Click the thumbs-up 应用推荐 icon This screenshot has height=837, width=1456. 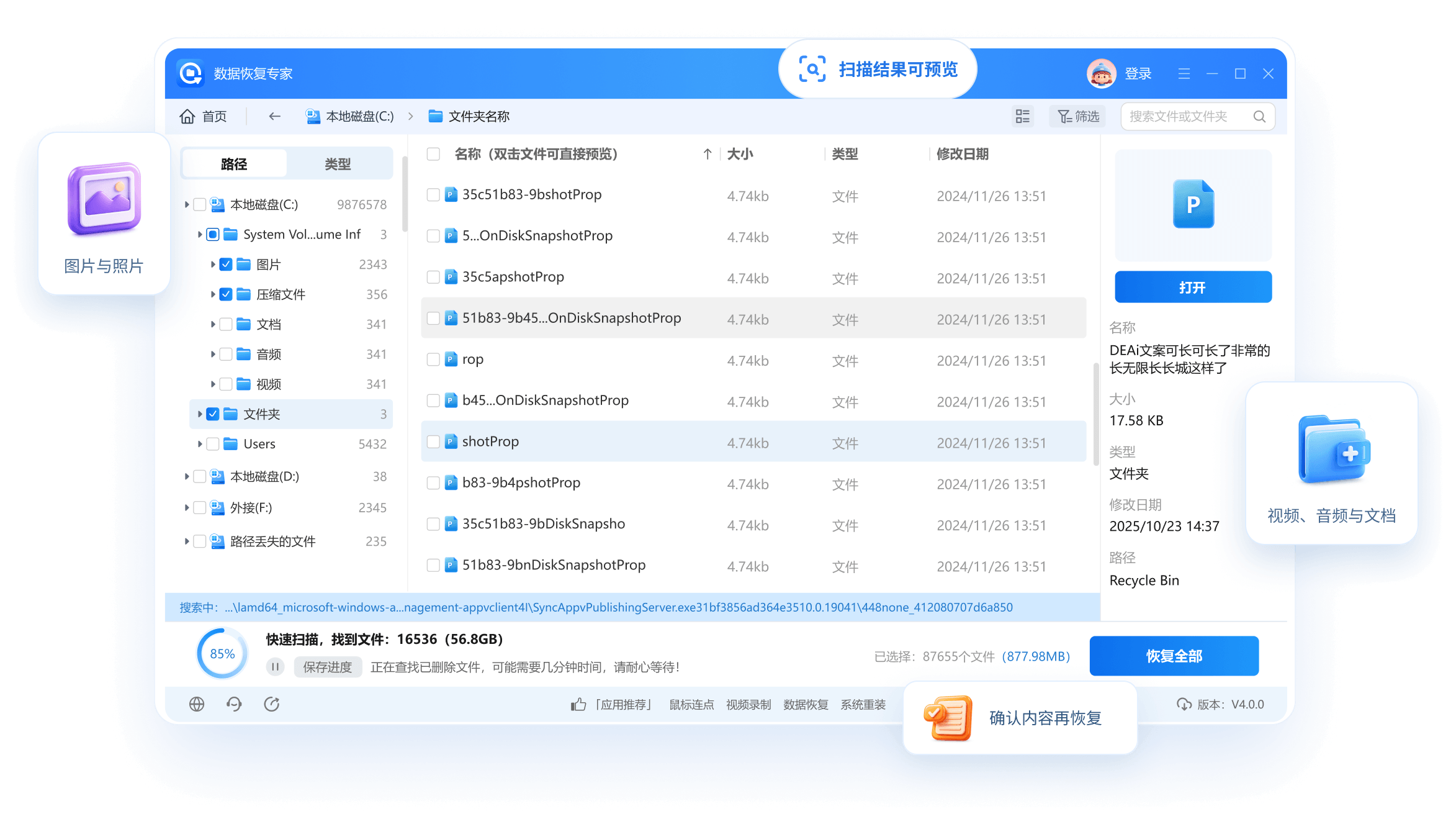tap(578, 704)
